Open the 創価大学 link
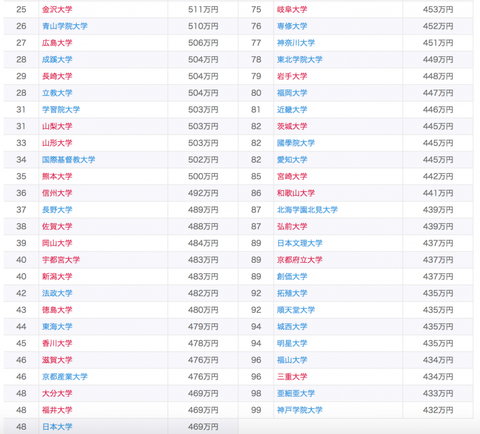 pyautogui.click(x=292, y=276)
